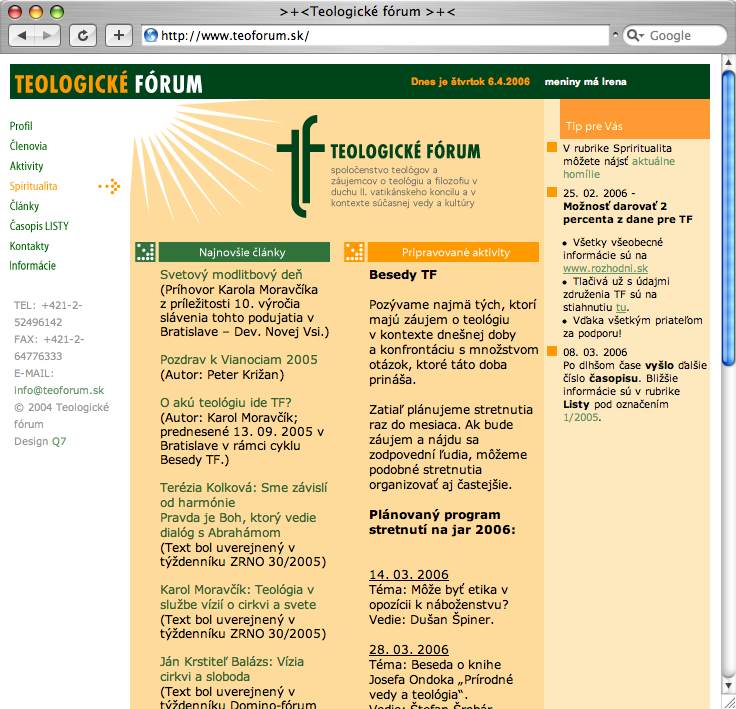Click the window resize grip icon
736x709 pixels.
click(x=728, y=702)
